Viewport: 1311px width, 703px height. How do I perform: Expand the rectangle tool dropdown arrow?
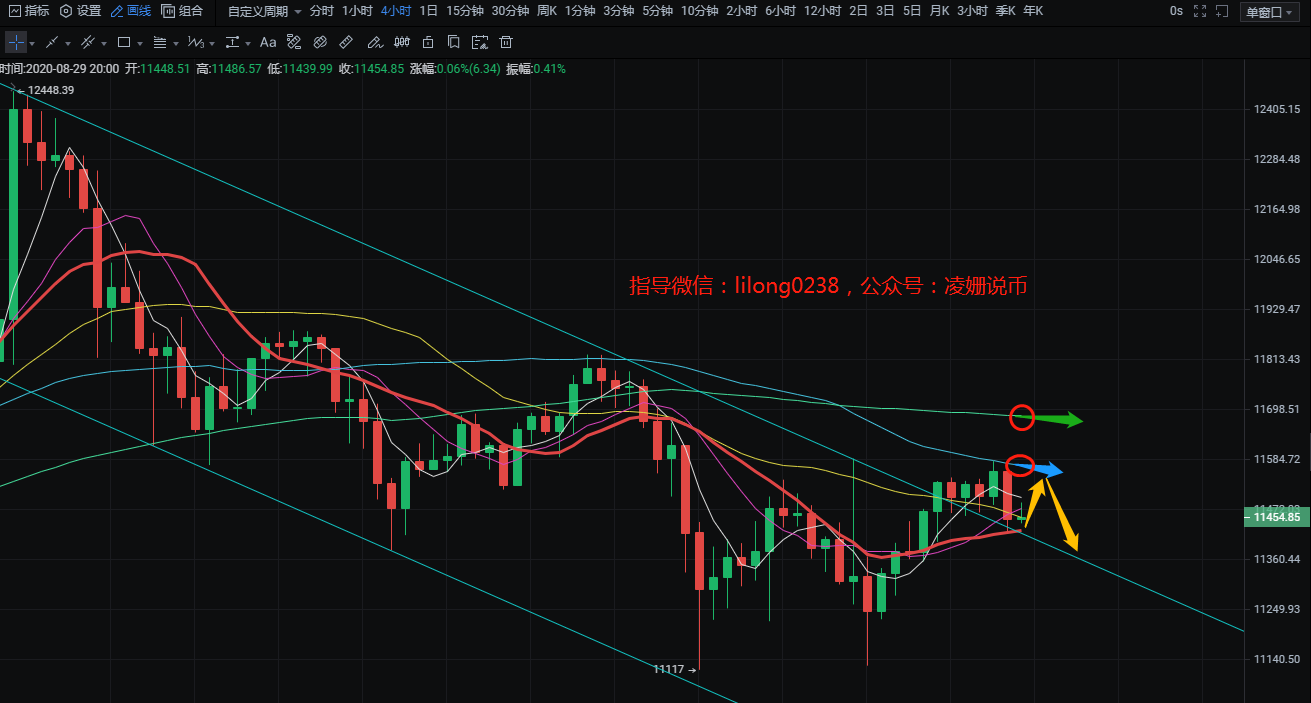(141, 44)
